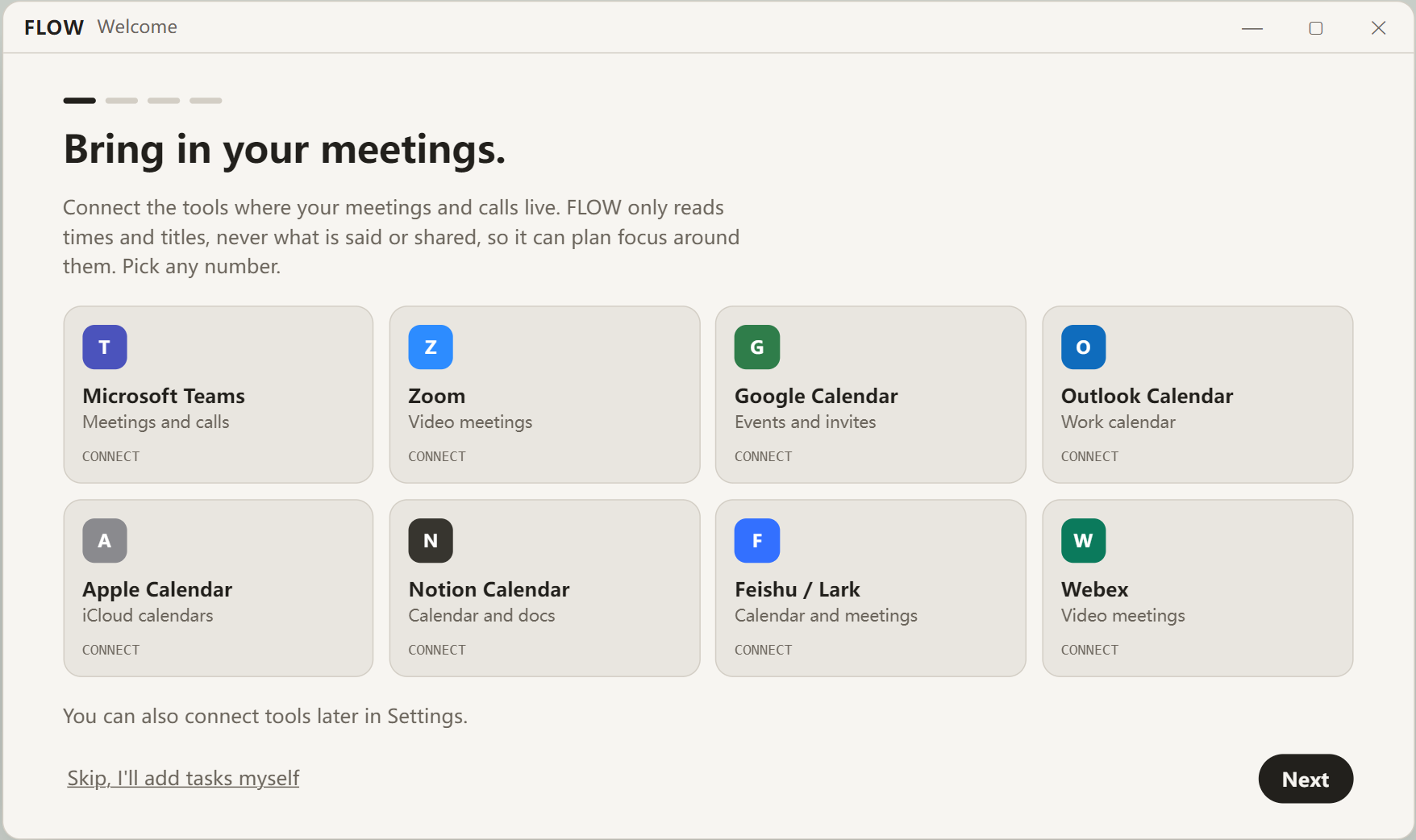The image size is (1416, 840).
Task: Click the third progress step indicator
Action: click(x=164, y=101)
